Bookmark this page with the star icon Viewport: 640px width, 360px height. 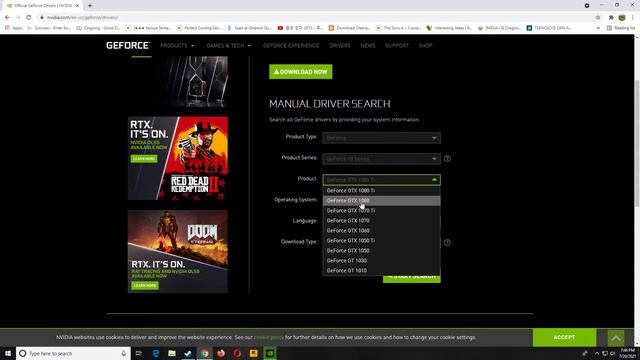click(x=598, y=18)
